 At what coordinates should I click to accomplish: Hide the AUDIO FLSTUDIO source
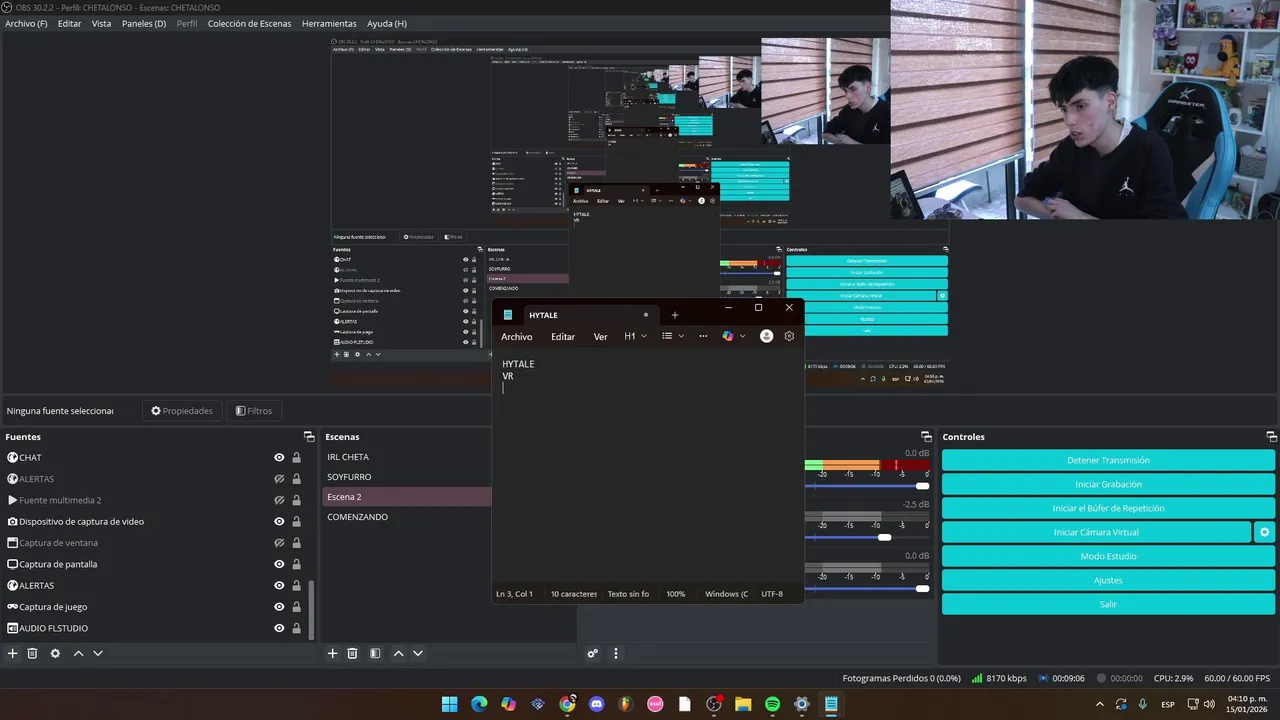(x=279, y=628)
